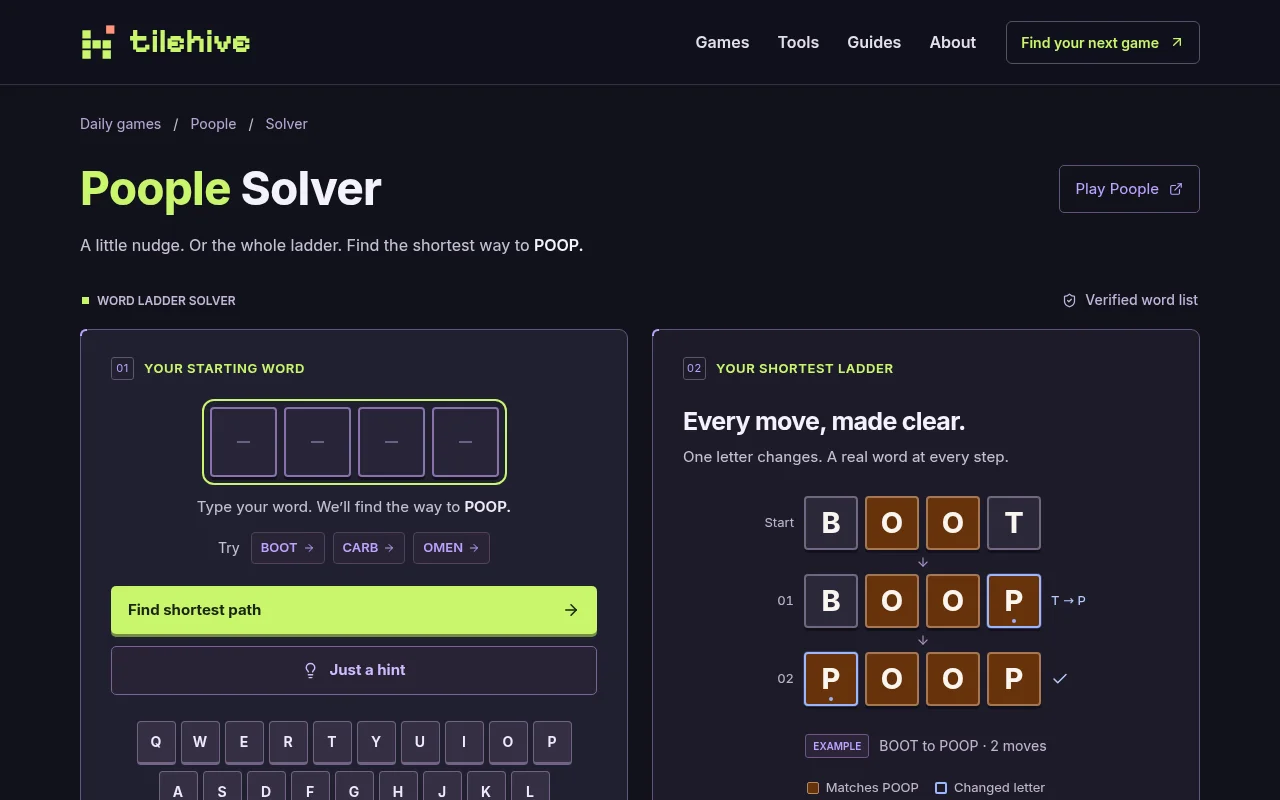Click the Matches POOP brown swatch
Viewport: 1280px width, 800px height.
[x=813, y=788]
